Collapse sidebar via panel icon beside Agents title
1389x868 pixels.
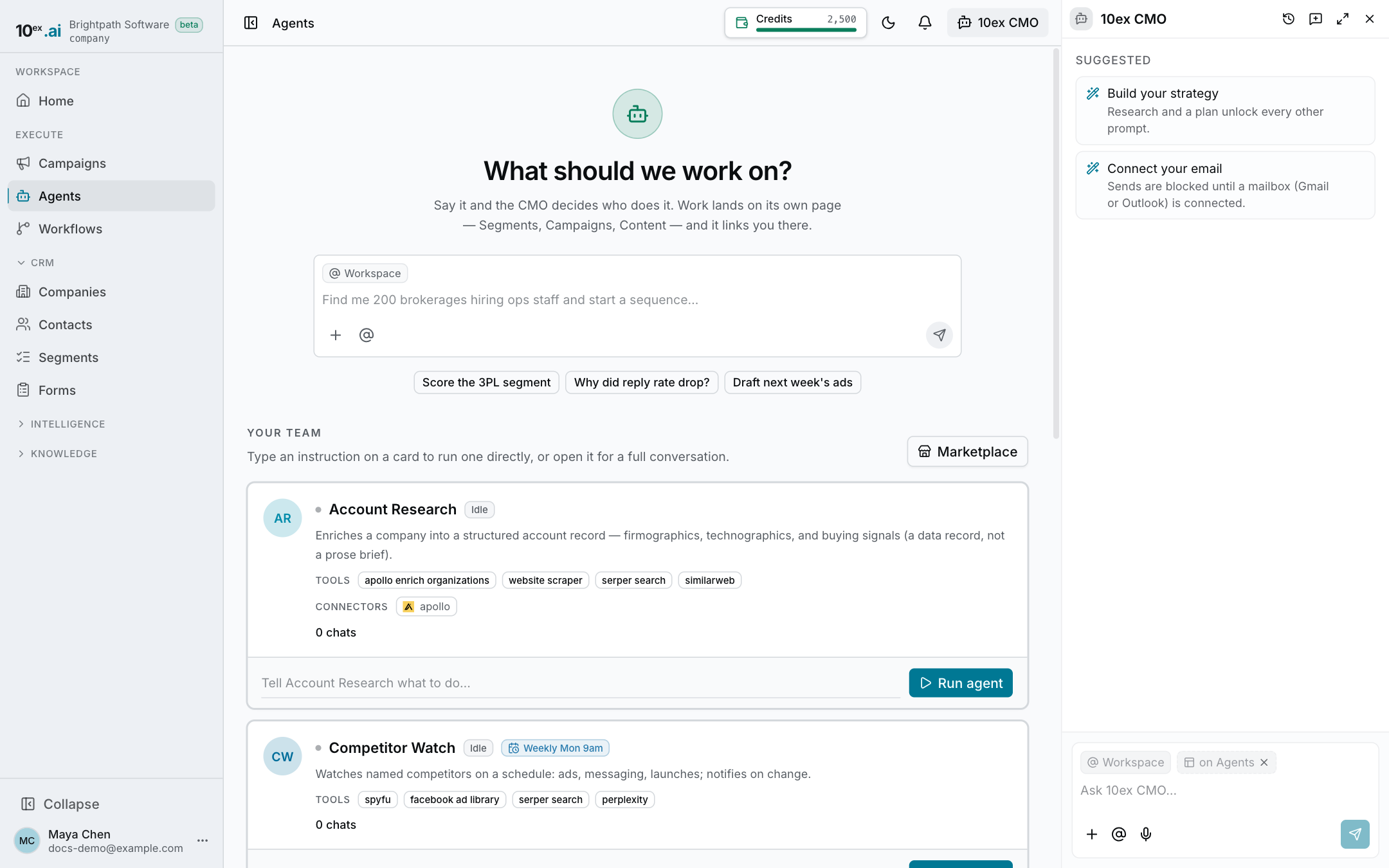click(x=251, y=23)
